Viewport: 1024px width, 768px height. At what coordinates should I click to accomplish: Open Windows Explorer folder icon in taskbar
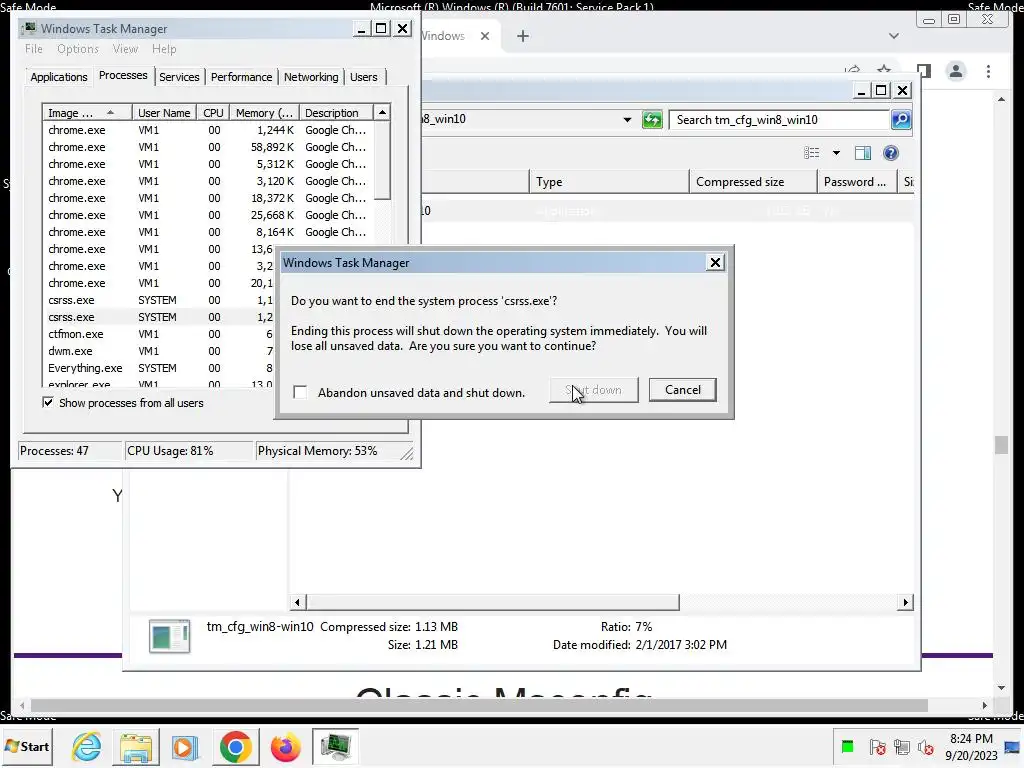click(136, 746)
